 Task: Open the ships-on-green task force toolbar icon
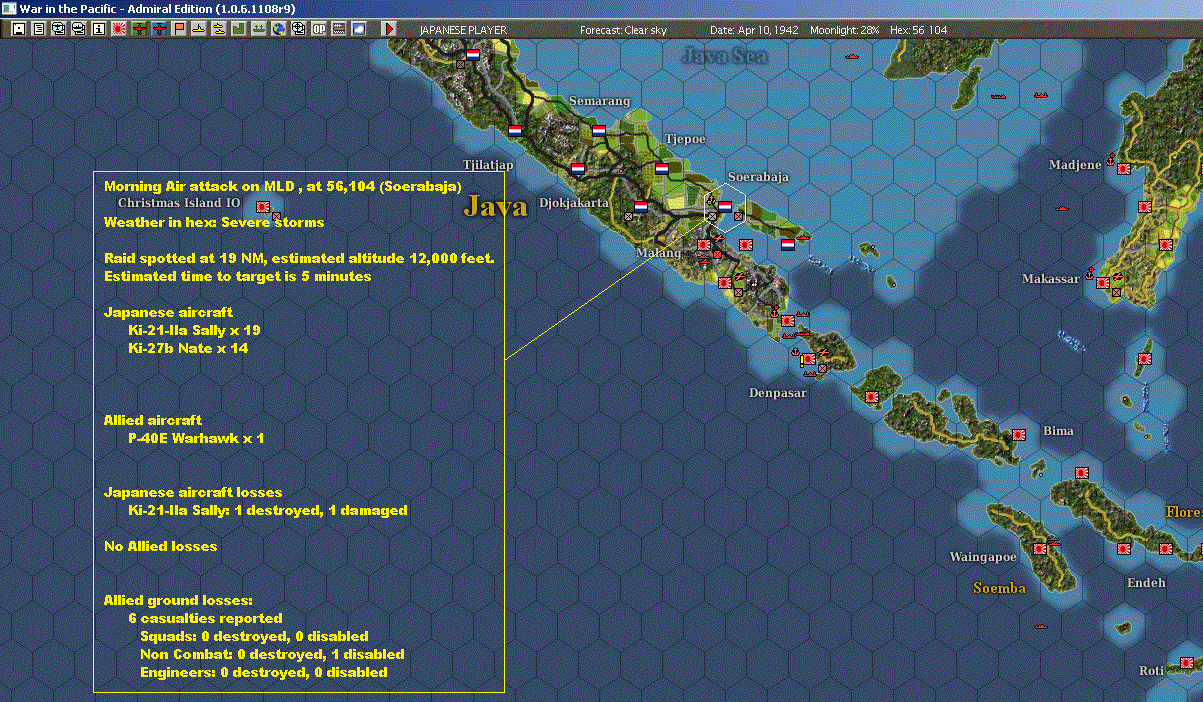point(259,29)
